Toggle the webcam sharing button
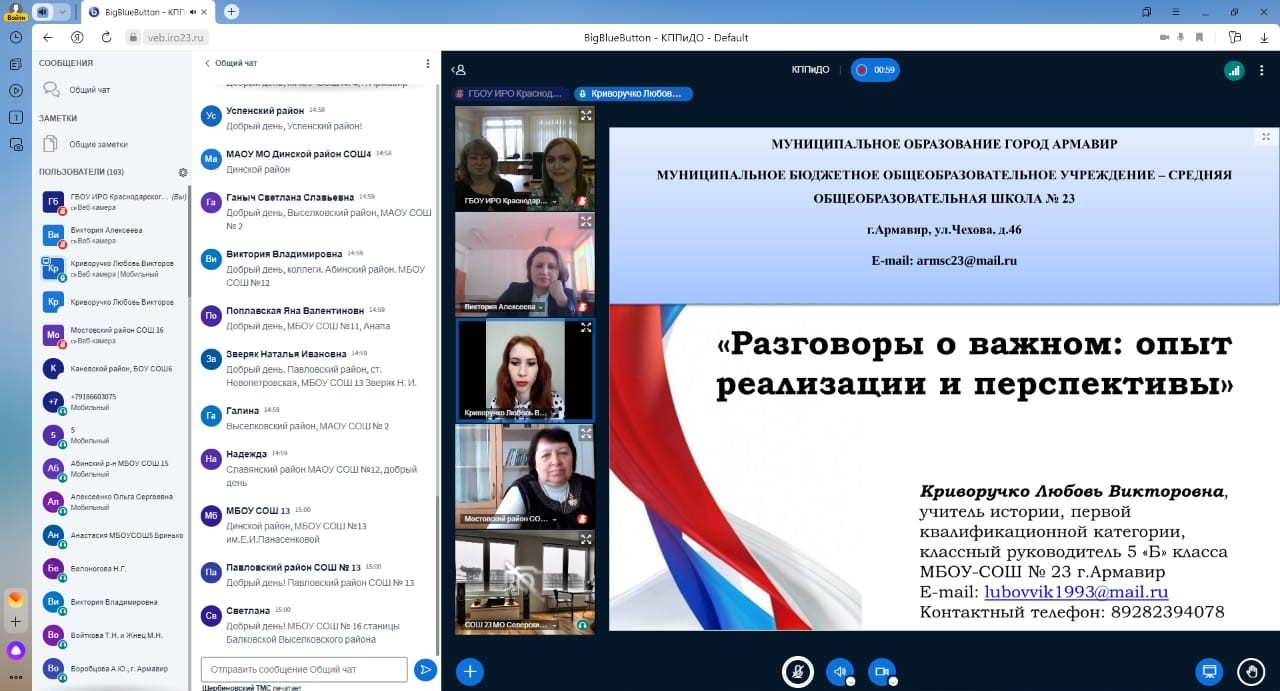The width and height of the screenshot is (1280, 691). pos(881,671)
